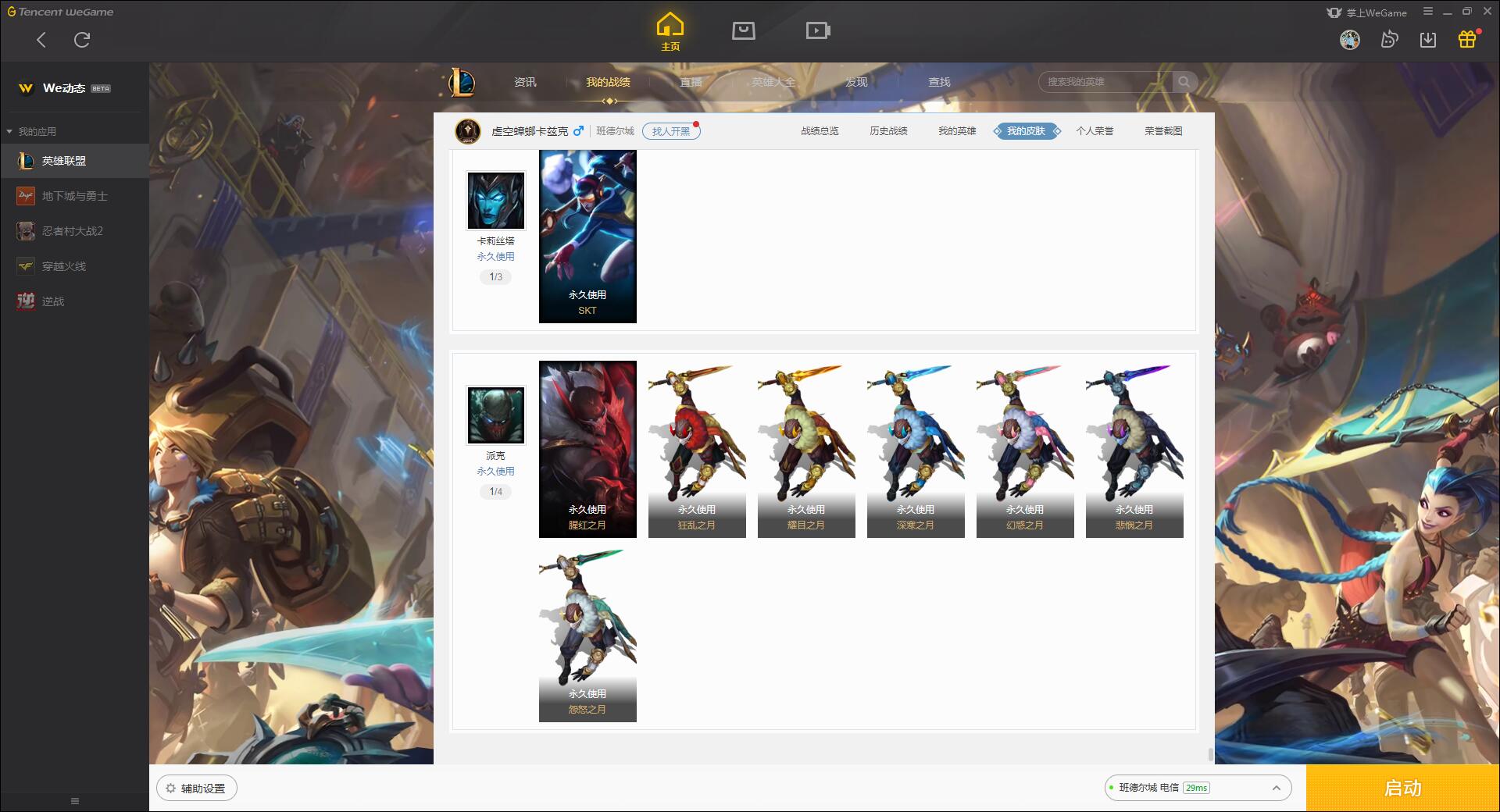The image size is (1500, 812).
Task: Open the video live icon in top bar
Action: coord(818,30)
